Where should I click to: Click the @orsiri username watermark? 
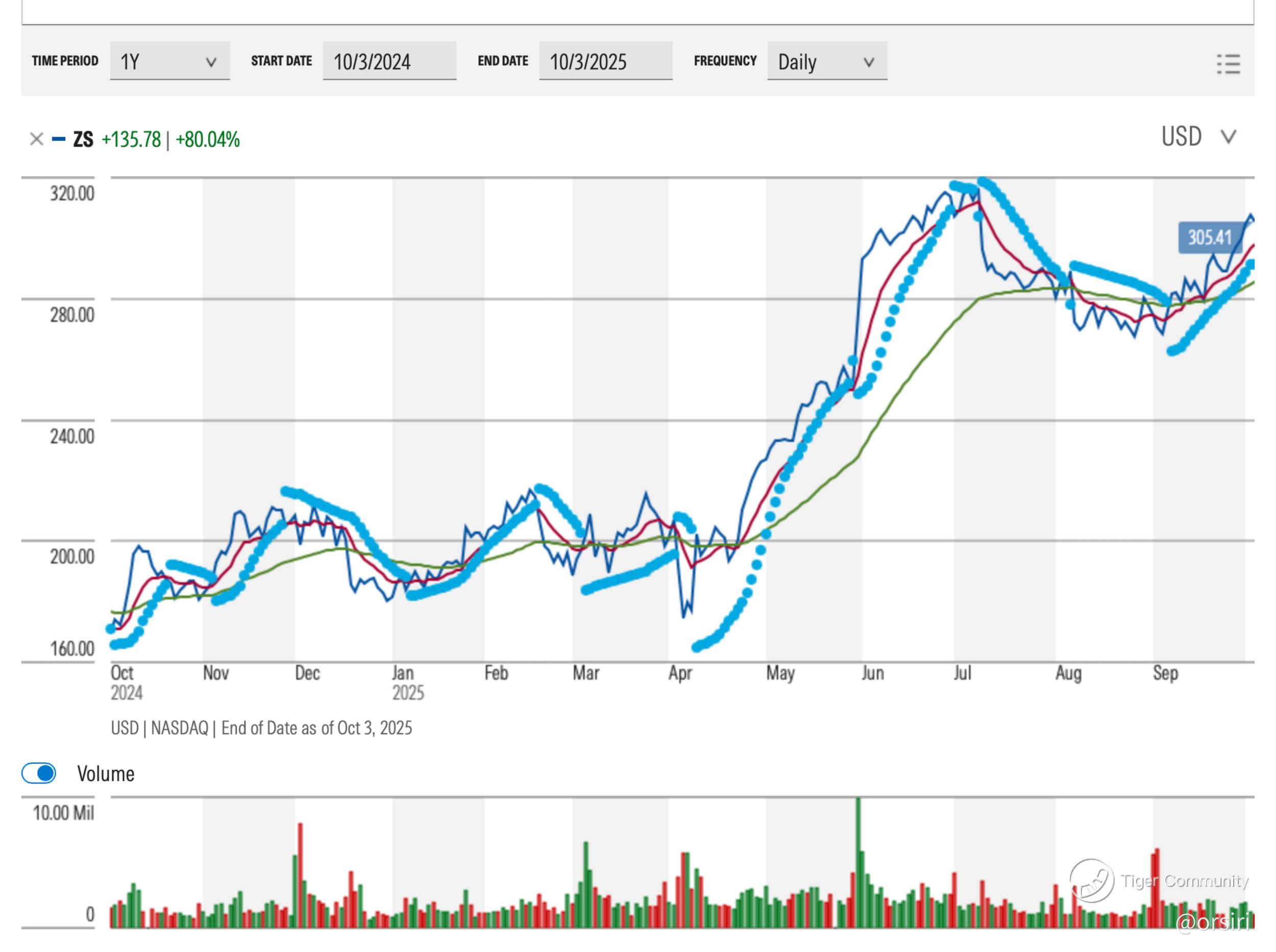(x=1212, y=922)
